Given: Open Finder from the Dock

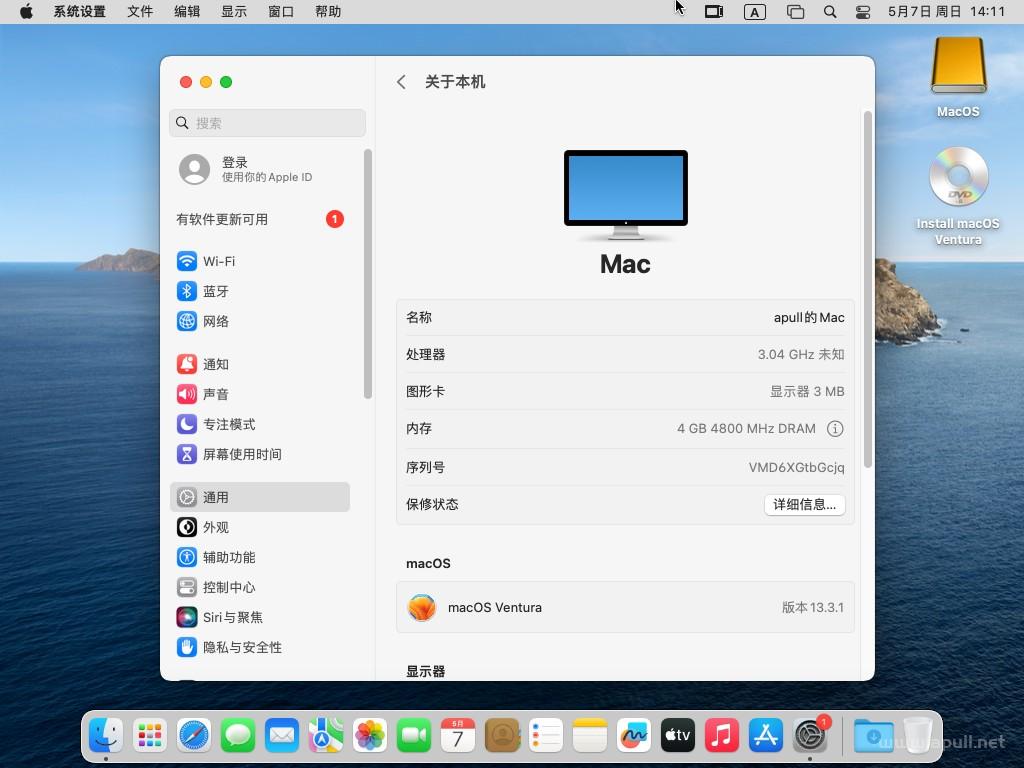Looking at the screenshot, I should [106, 735].
